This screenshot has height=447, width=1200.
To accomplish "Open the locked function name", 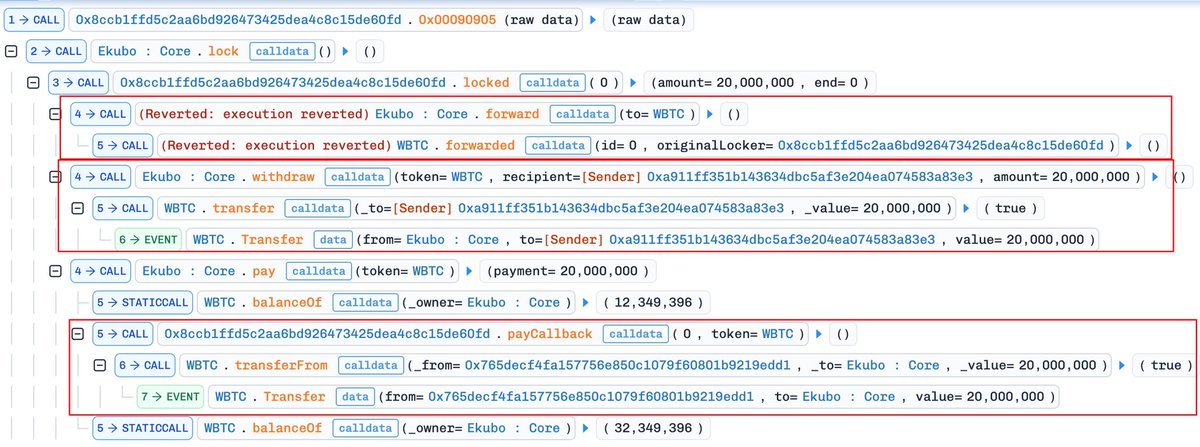I will [x=484, y=81].
